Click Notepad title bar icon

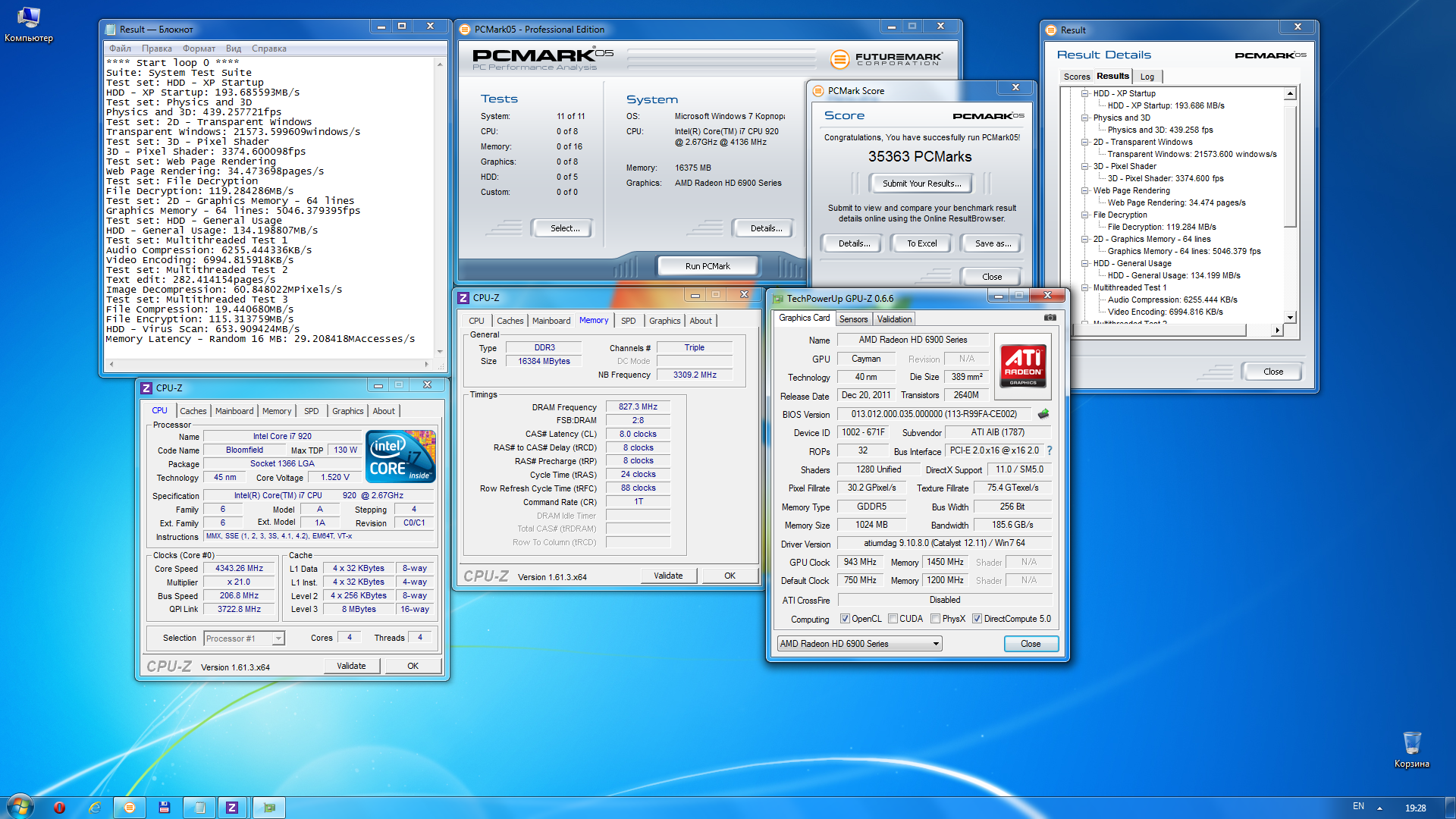click(111, 30)
